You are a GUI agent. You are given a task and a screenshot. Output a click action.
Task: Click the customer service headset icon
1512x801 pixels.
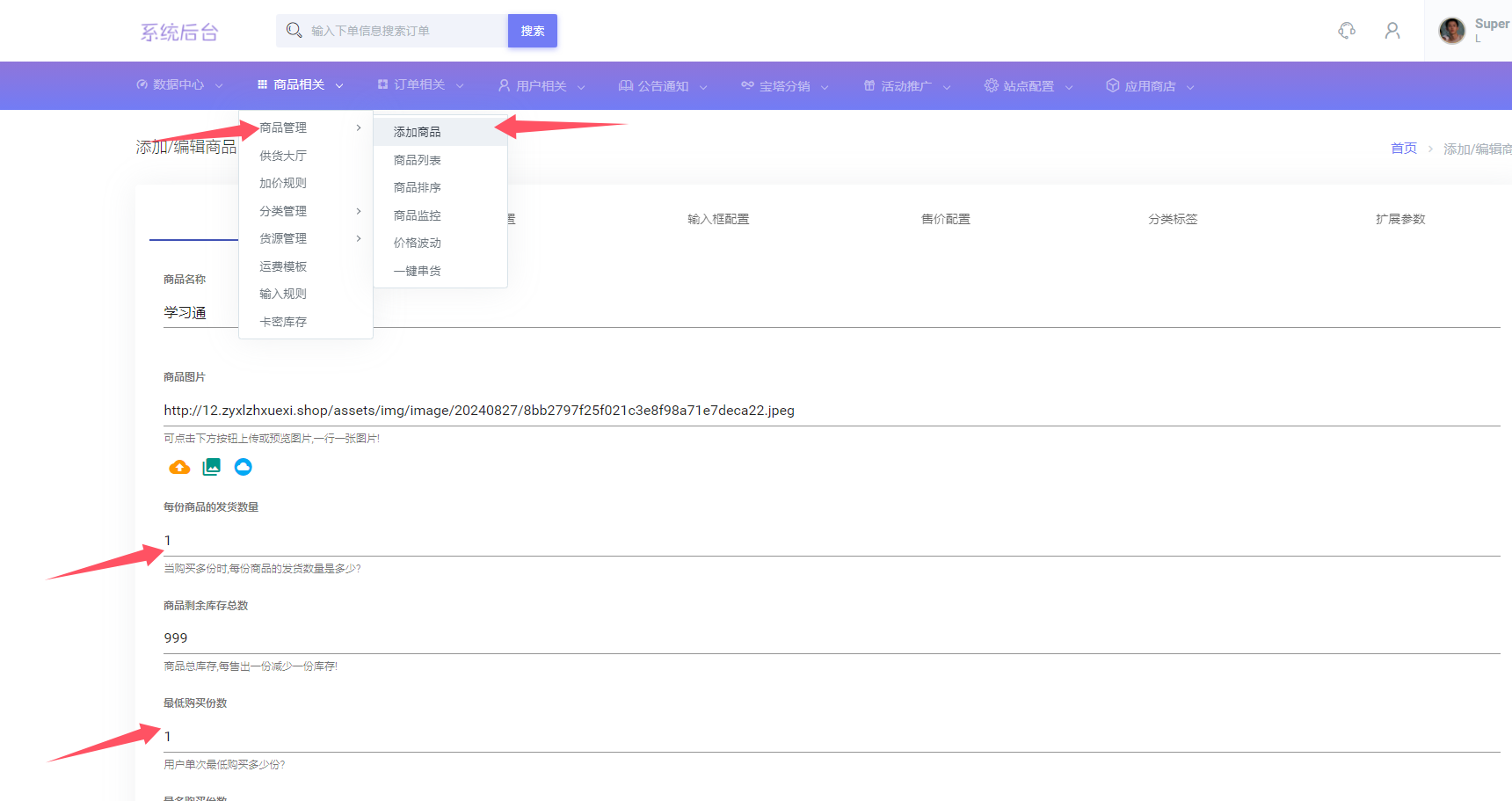1347,31
